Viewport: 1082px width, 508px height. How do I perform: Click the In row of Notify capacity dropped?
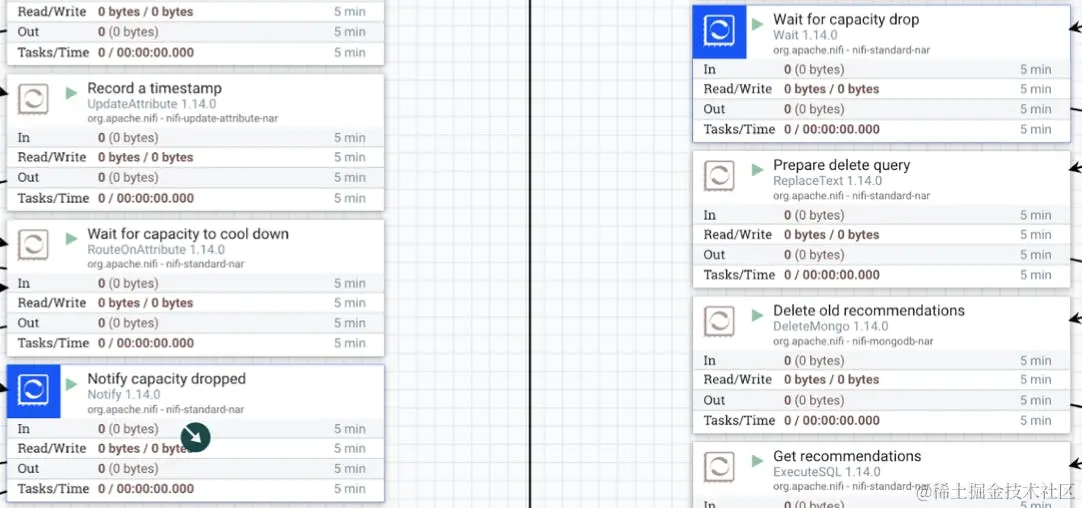[195, 429]
